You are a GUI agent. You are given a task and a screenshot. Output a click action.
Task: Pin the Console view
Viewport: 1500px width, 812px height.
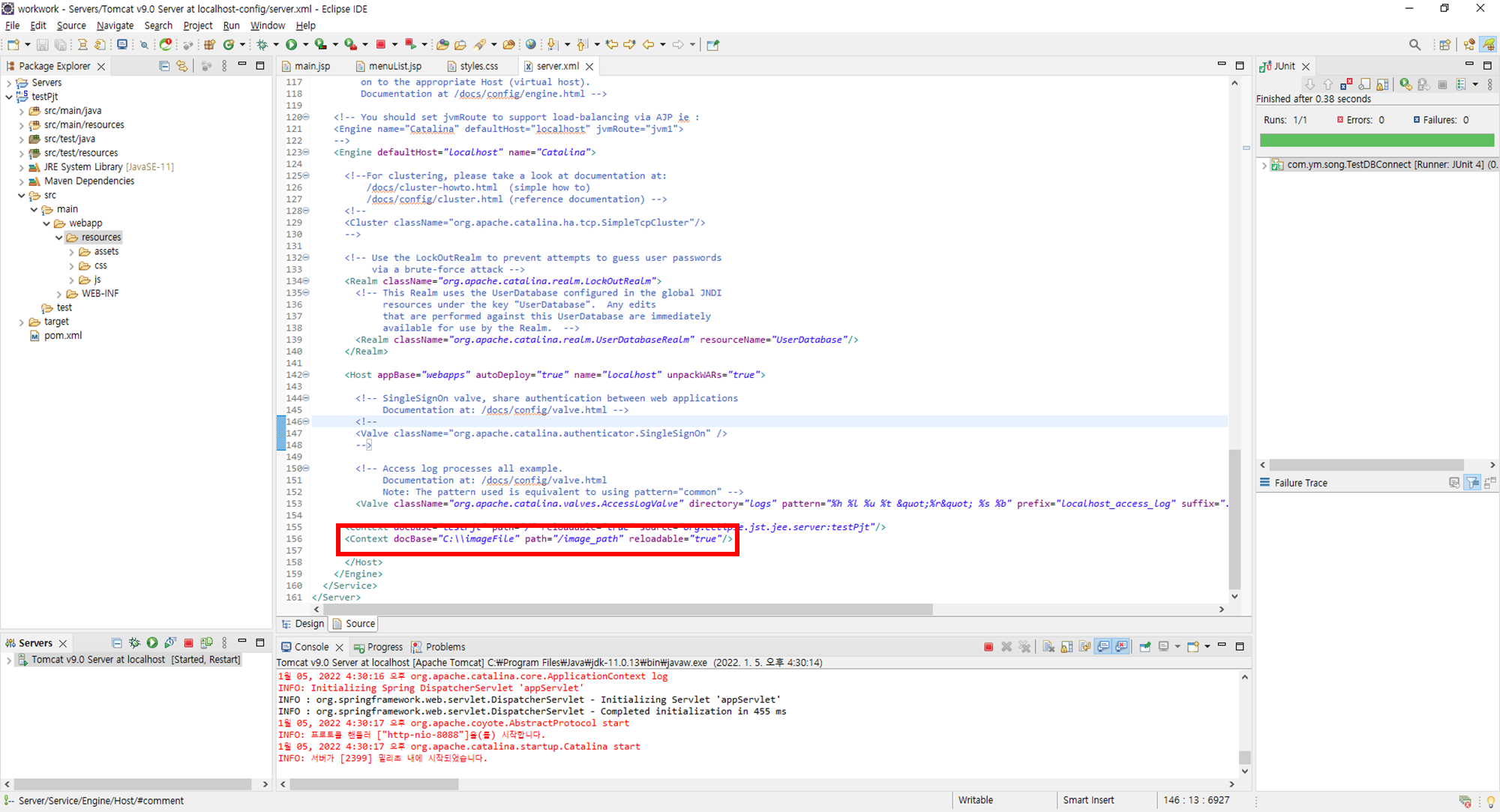click(1145, 646)
